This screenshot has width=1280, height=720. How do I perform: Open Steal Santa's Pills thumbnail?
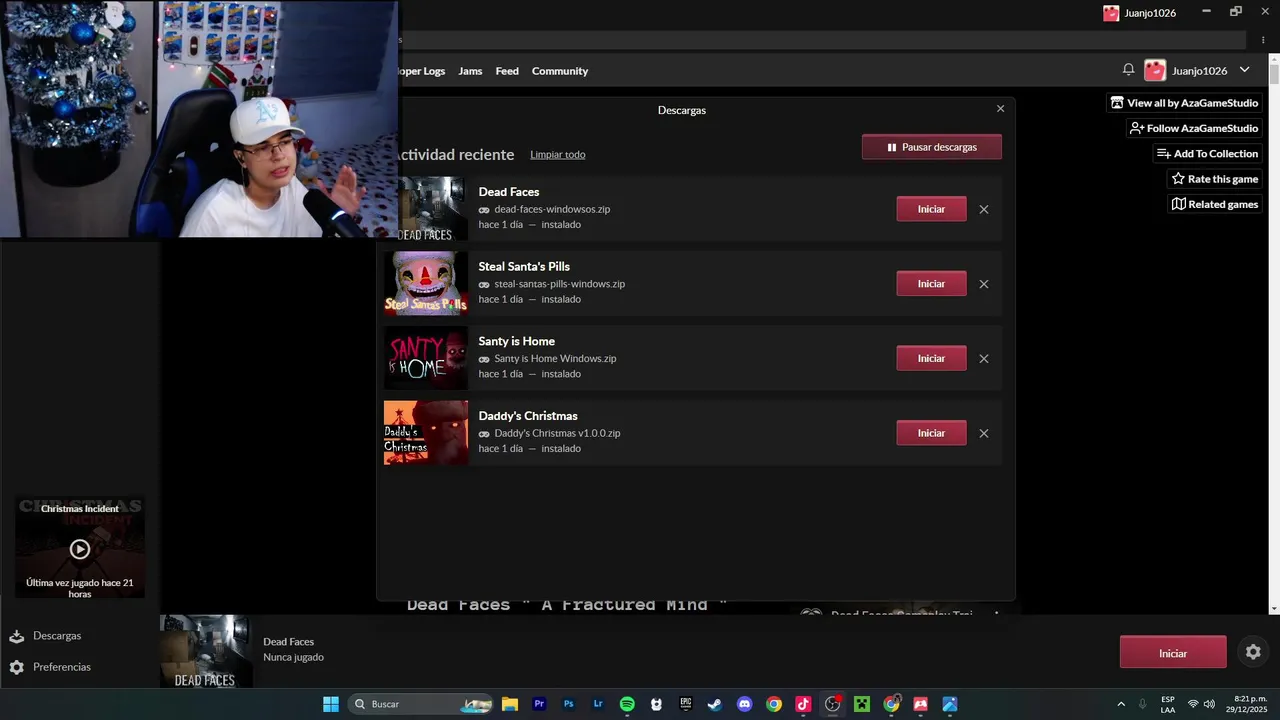coord(425,284)
